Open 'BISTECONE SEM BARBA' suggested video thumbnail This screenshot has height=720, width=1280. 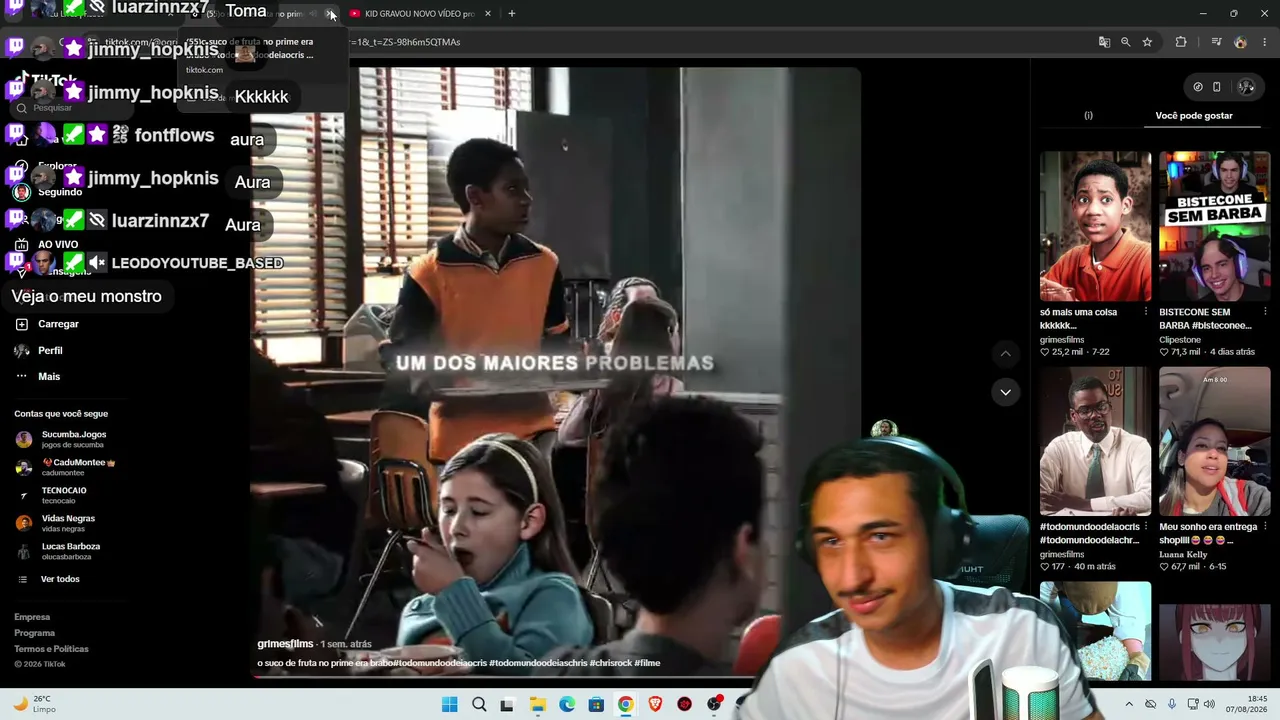click(x=1215, y=226)
